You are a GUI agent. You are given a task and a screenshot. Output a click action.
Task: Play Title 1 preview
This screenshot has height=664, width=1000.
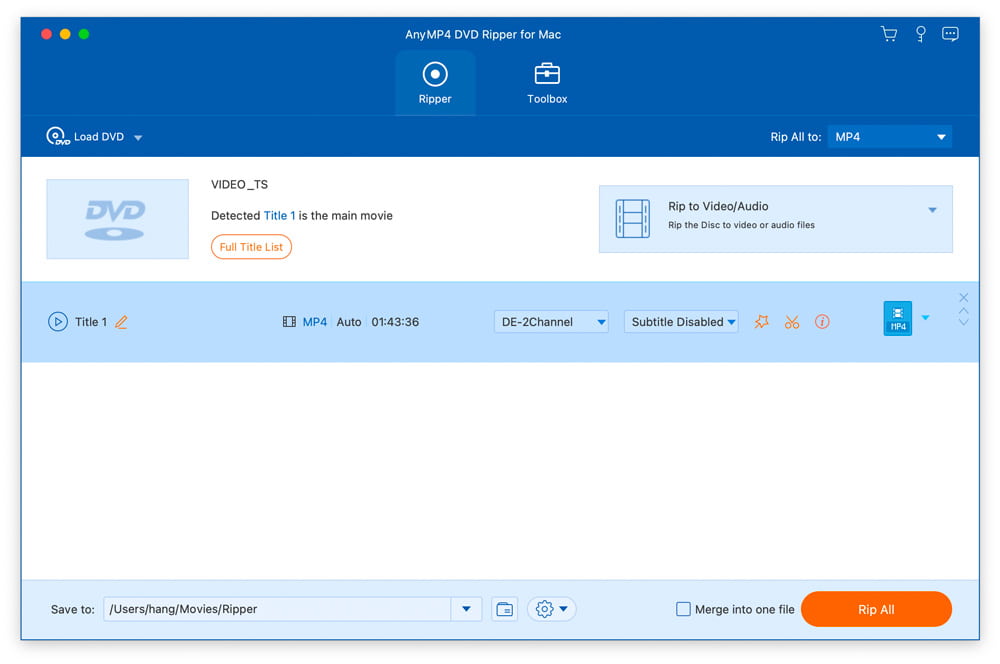point(58,322)
